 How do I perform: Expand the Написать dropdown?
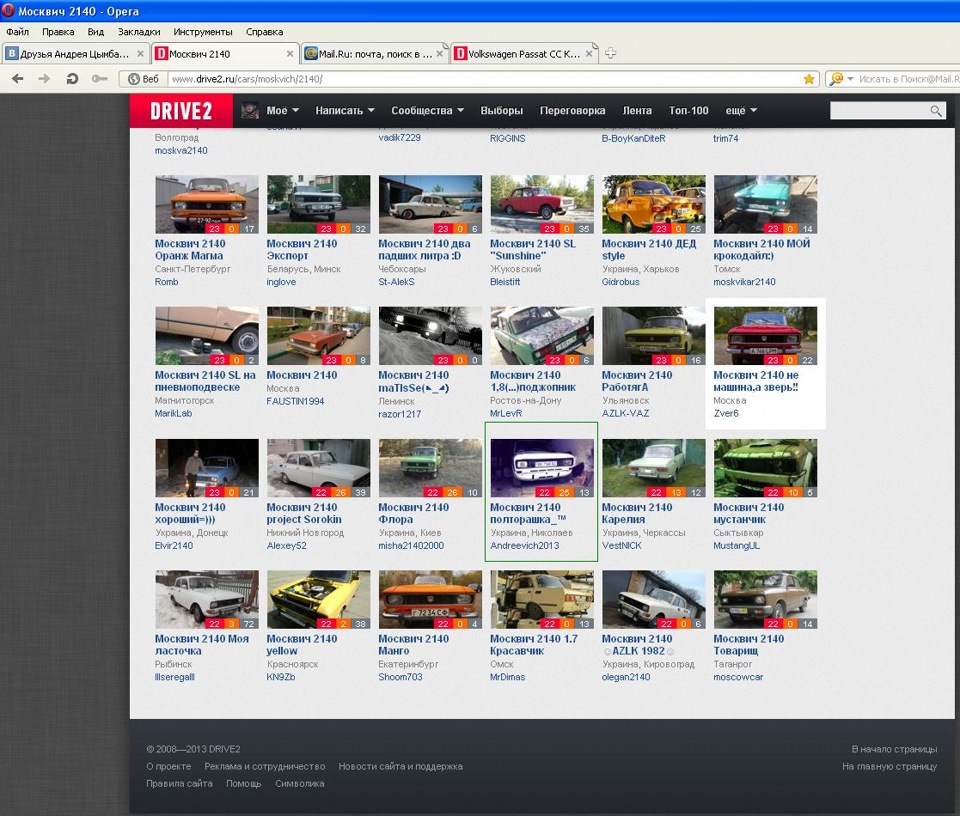[345, 111]
